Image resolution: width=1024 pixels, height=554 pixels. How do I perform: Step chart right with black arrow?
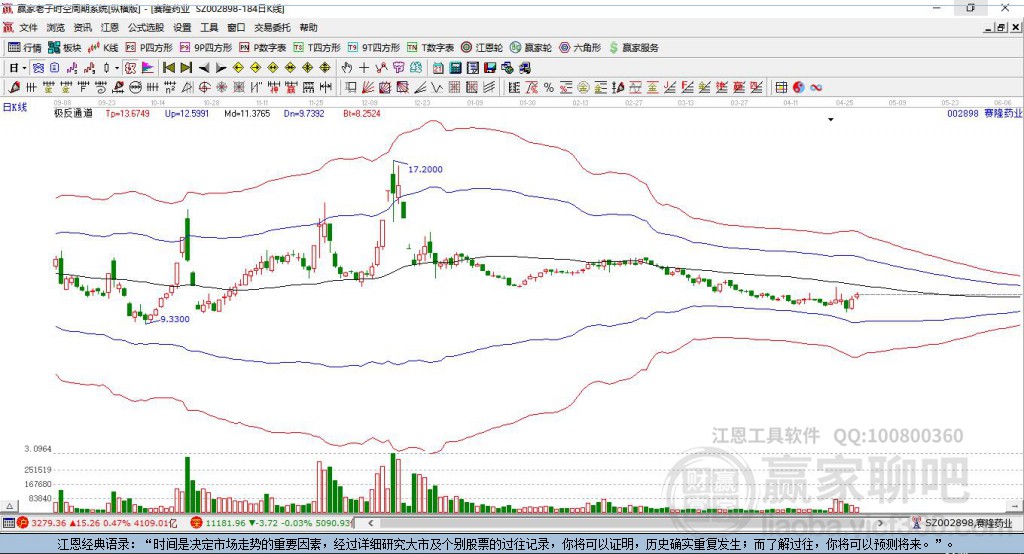[x=221, y=68]
